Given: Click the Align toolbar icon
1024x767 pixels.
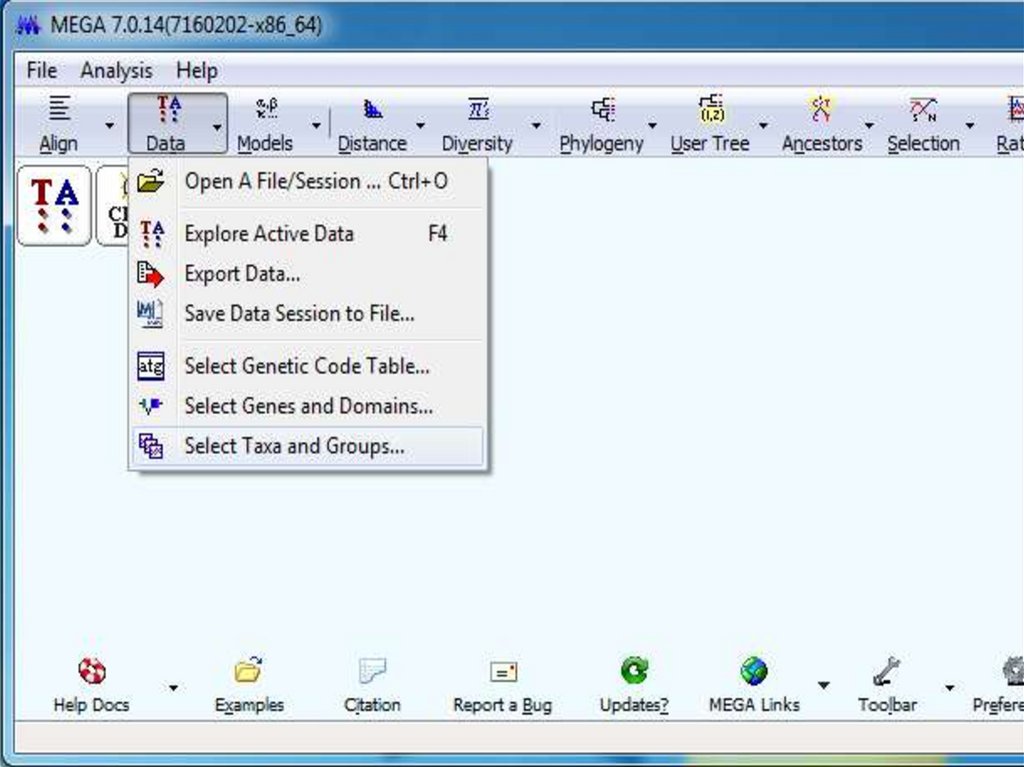Looking at the screenshot, I should (59, 108).
